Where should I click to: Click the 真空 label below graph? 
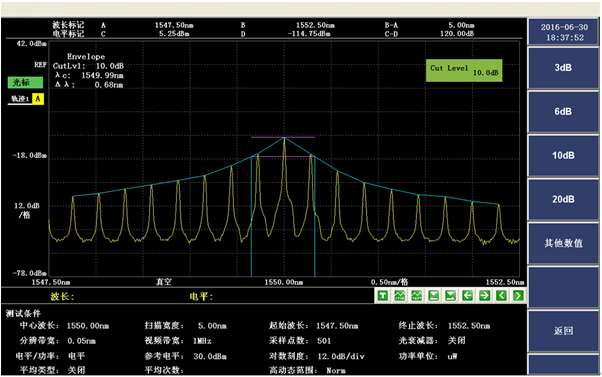pyautogui.click(x=164, y=282)
